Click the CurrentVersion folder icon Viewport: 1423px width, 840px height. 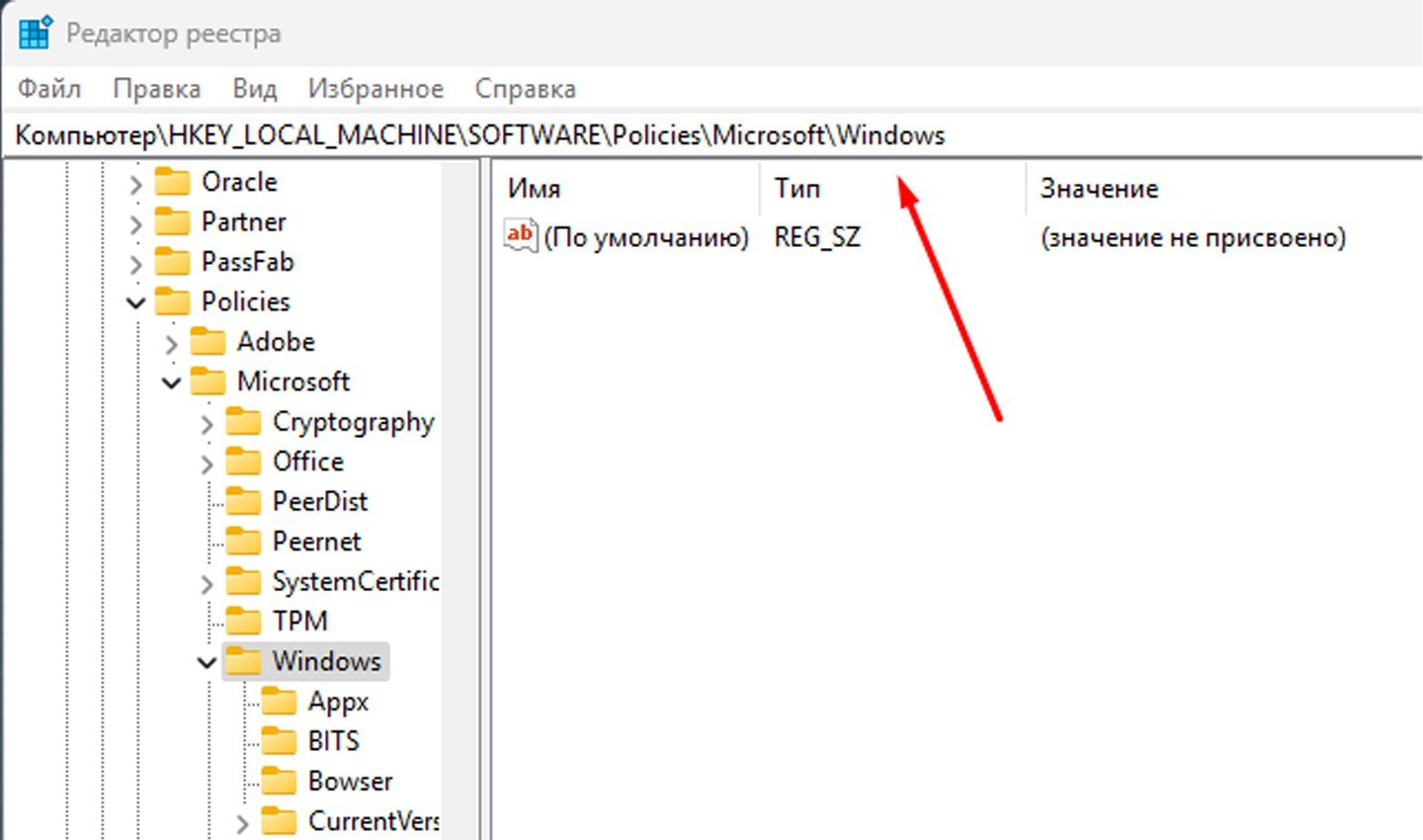click(x=280, y=821)
